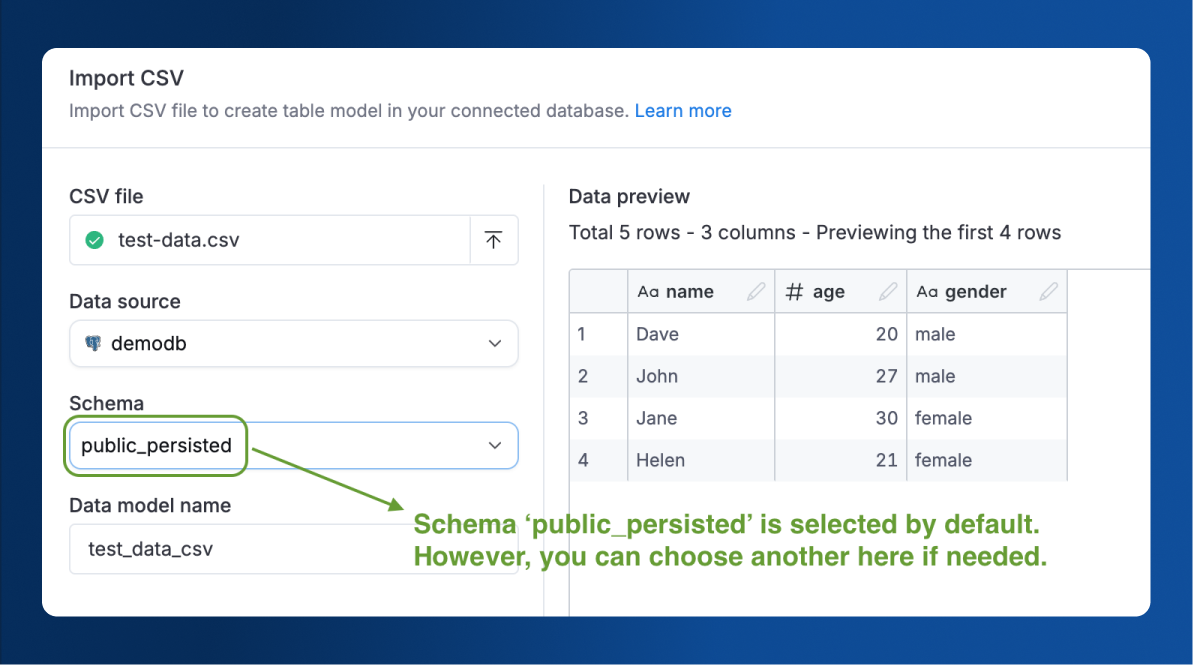This screenshot has width=1193, height=665.
Task: Click the '#' numeric-type icon on the age column
Action: coord(796,291)
